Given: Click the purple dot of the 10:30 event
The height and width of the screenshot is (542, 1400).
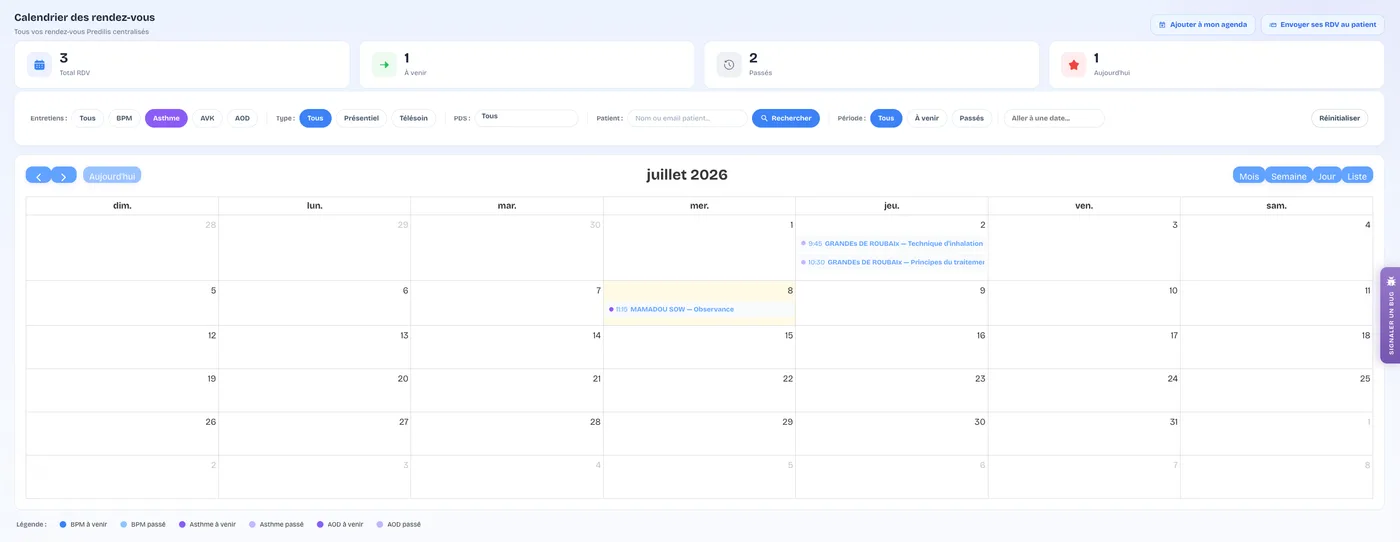Looking at the screenshot, I should [803, 262].
